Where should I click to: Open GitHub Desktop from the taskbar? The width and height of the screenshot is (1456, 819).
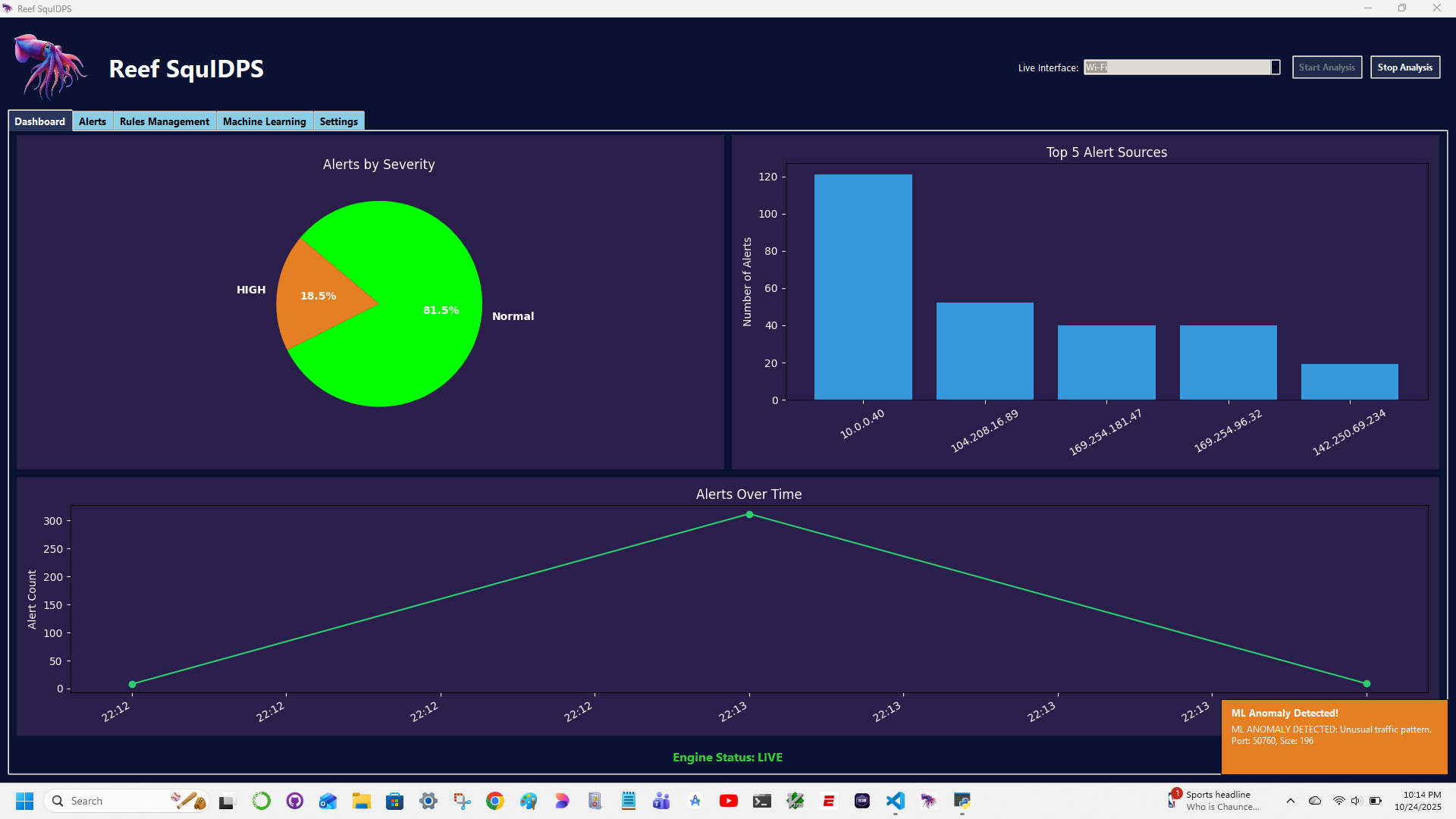(294, 800)
